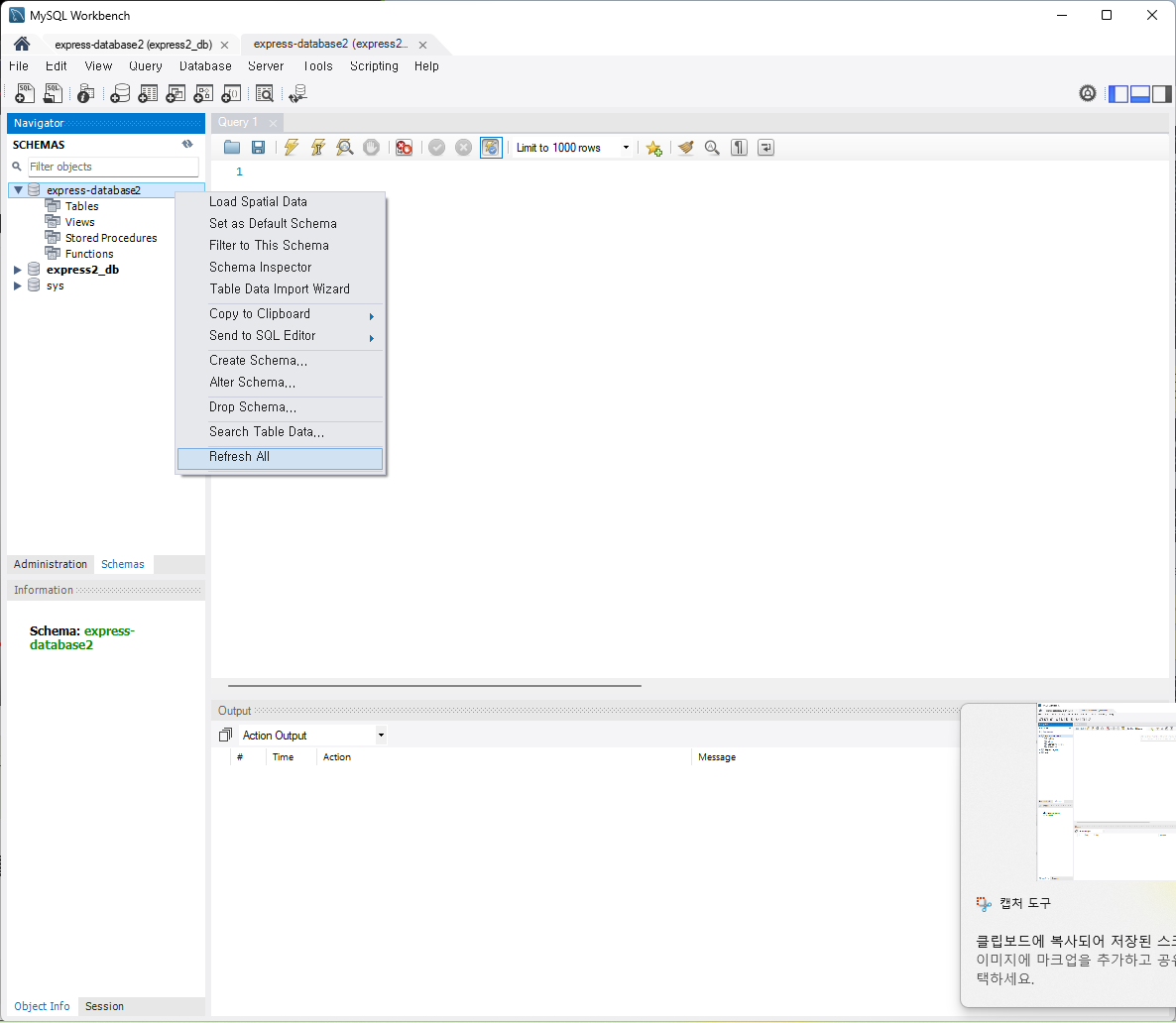The width and height of the screenshot is (1176, 1023).
Task: Choose Table Data Import Wizard
Action: tap(281, 288)
